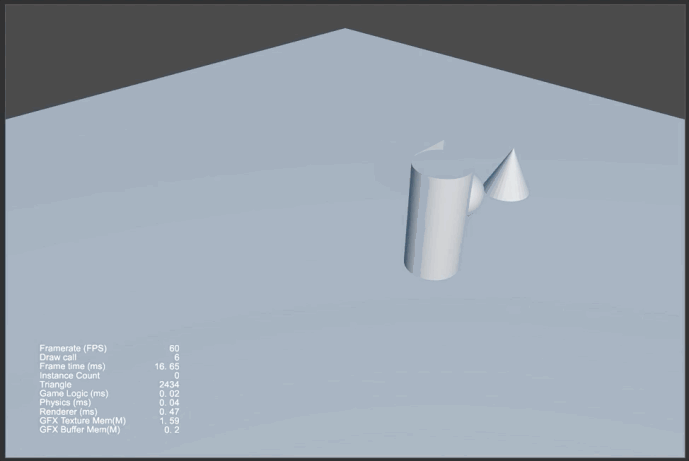Click the 'Frame time (ms)' label

point(72,366)
